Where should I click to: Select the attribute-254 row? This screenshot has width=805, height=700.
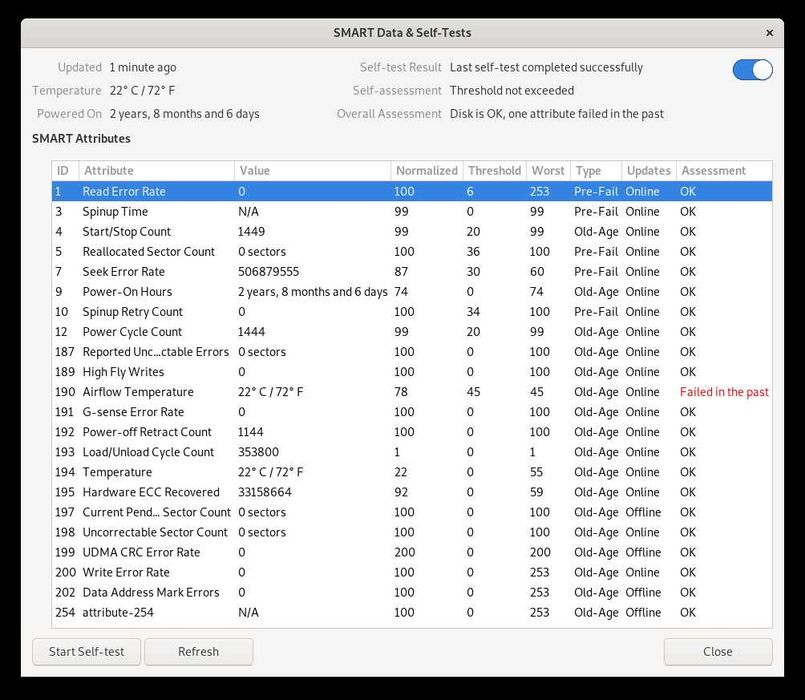point(412,612)
